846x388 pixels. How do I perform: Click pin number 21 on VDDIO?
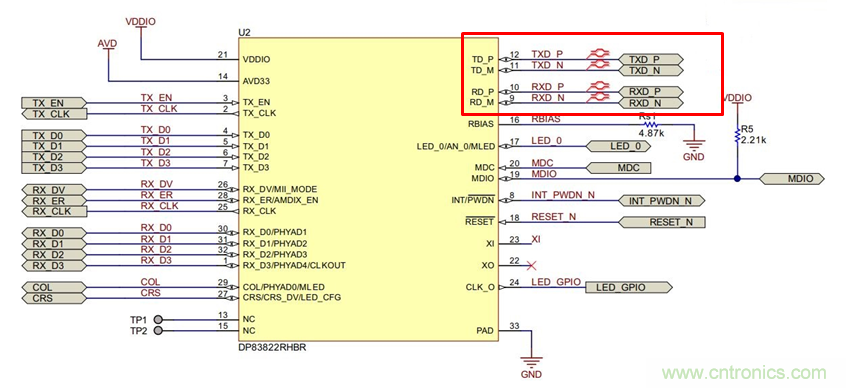coord(223,55)
